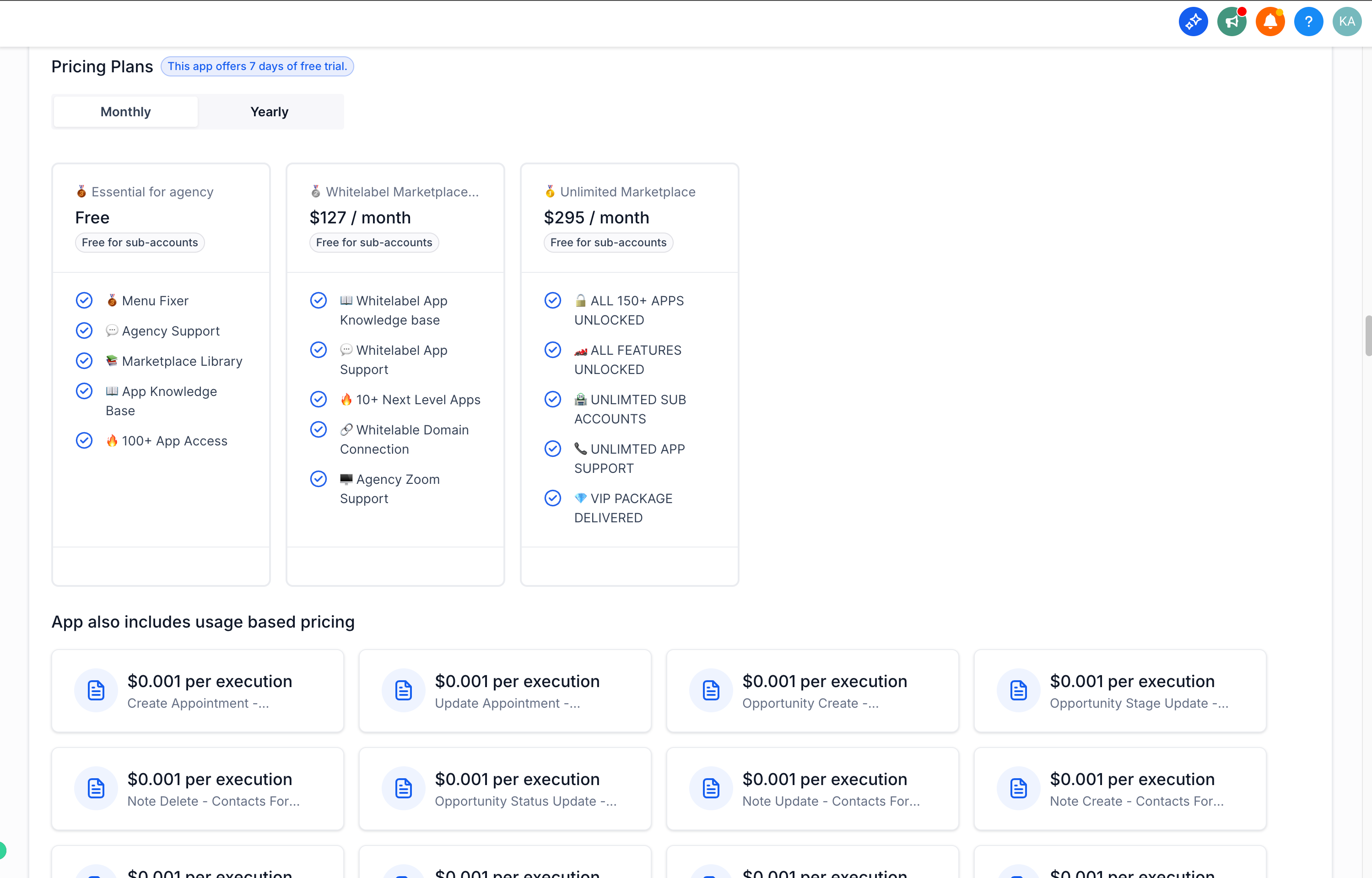
Task: Click the blue AI sparkle icon in the header
Action: click(1193, 22)
